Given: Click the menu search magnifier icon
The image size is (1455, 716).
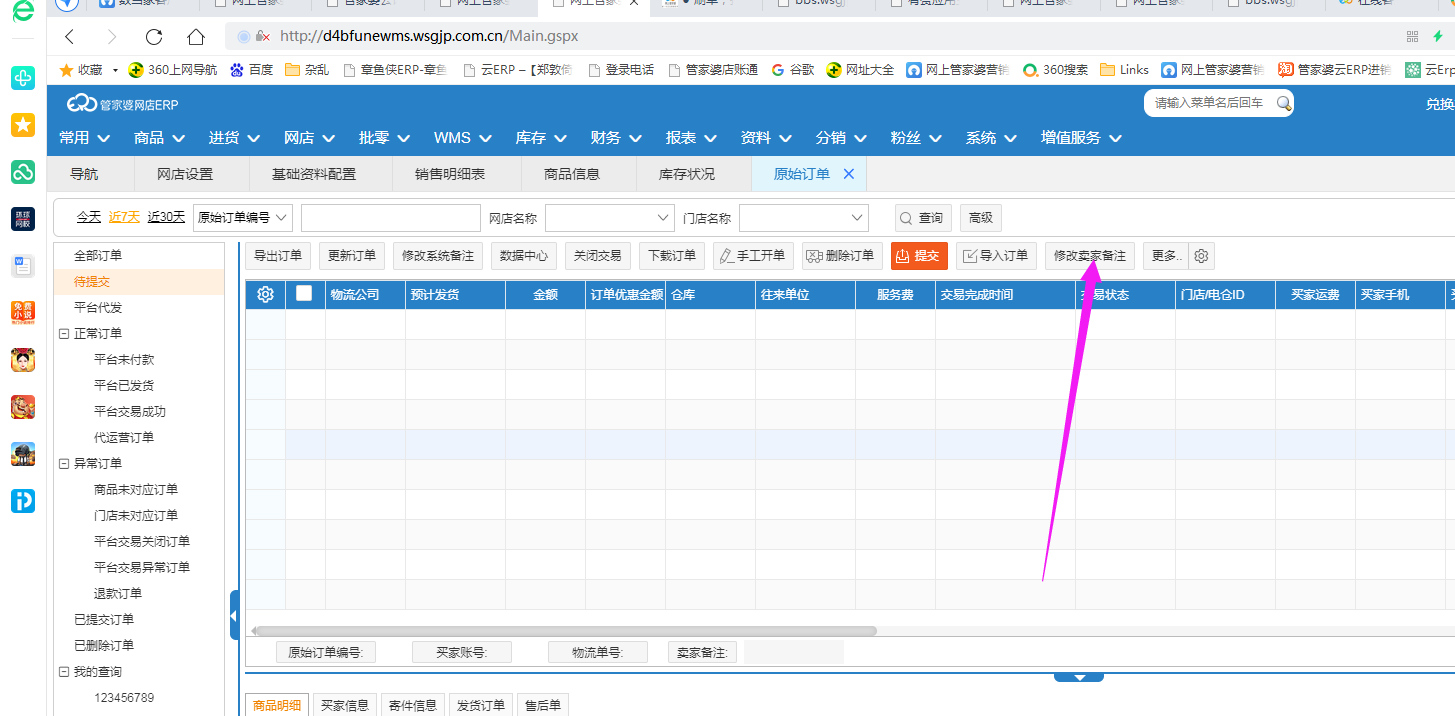Looking at the screenshot, I should 1283,103.
